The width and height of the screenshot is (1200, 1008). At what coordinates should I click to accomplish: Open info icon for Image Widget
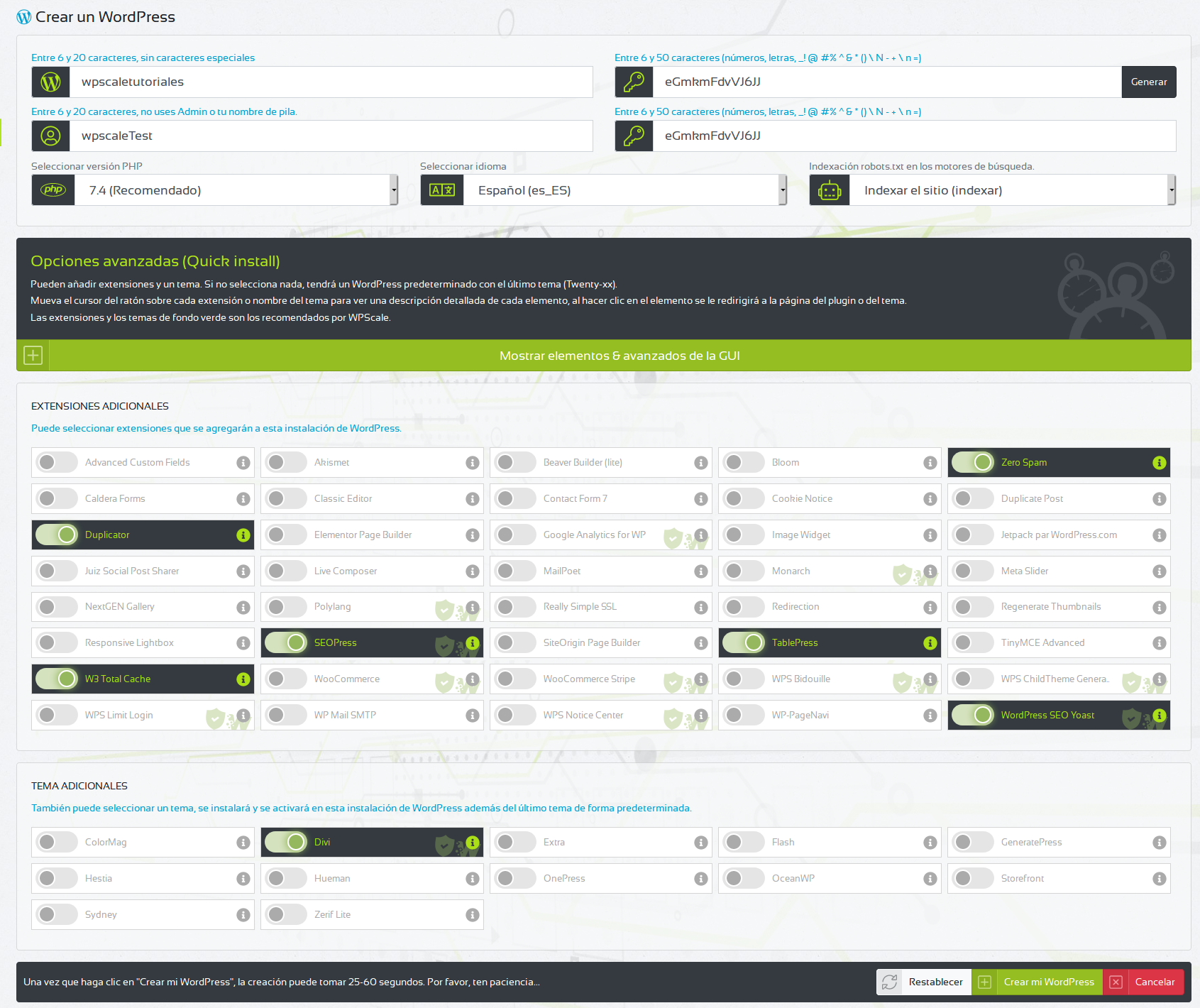tap(930, 535)
